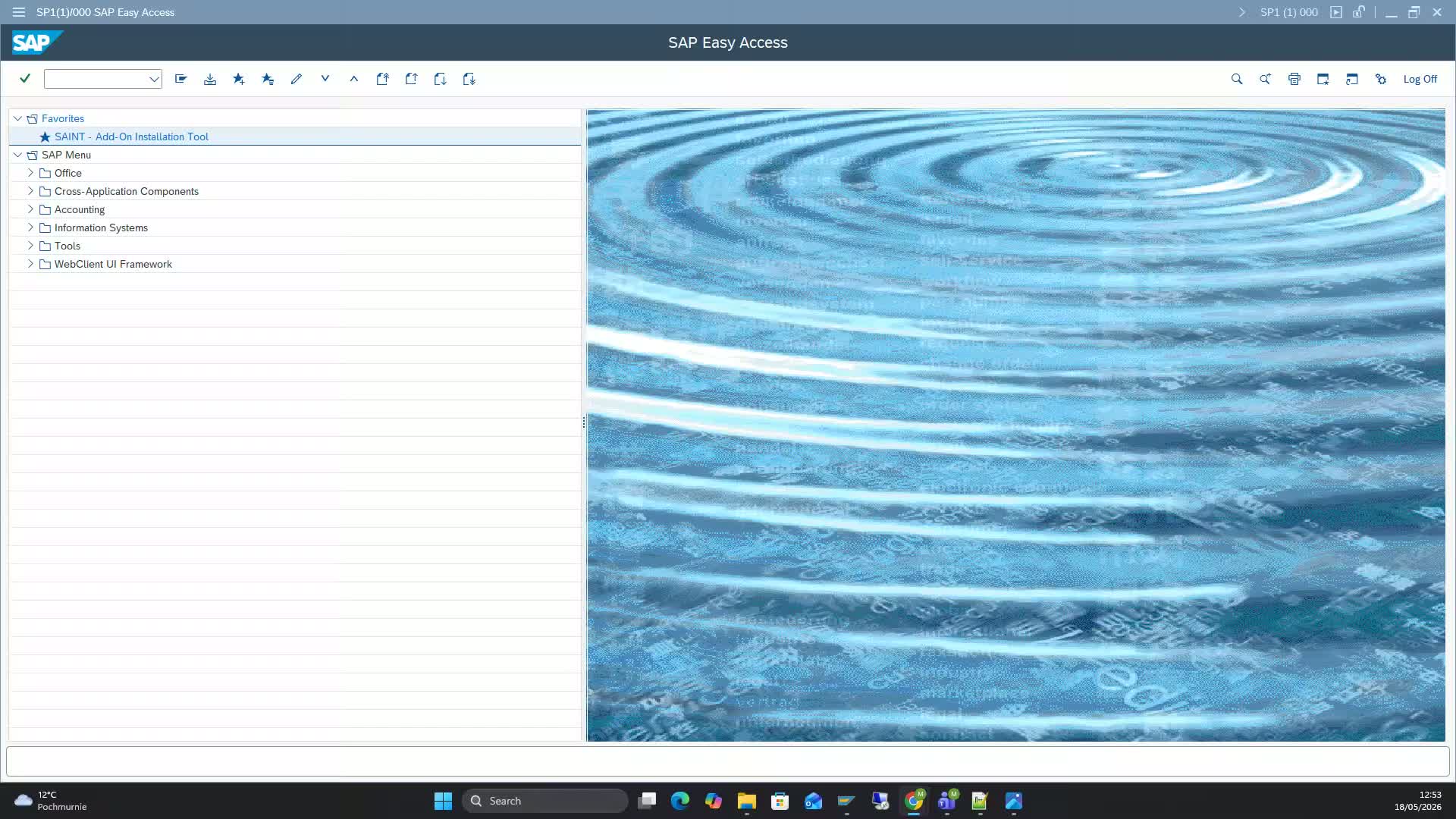1456x819 pixels.
Task: Select the SAP Menu root label
Action: pos(66,155)
